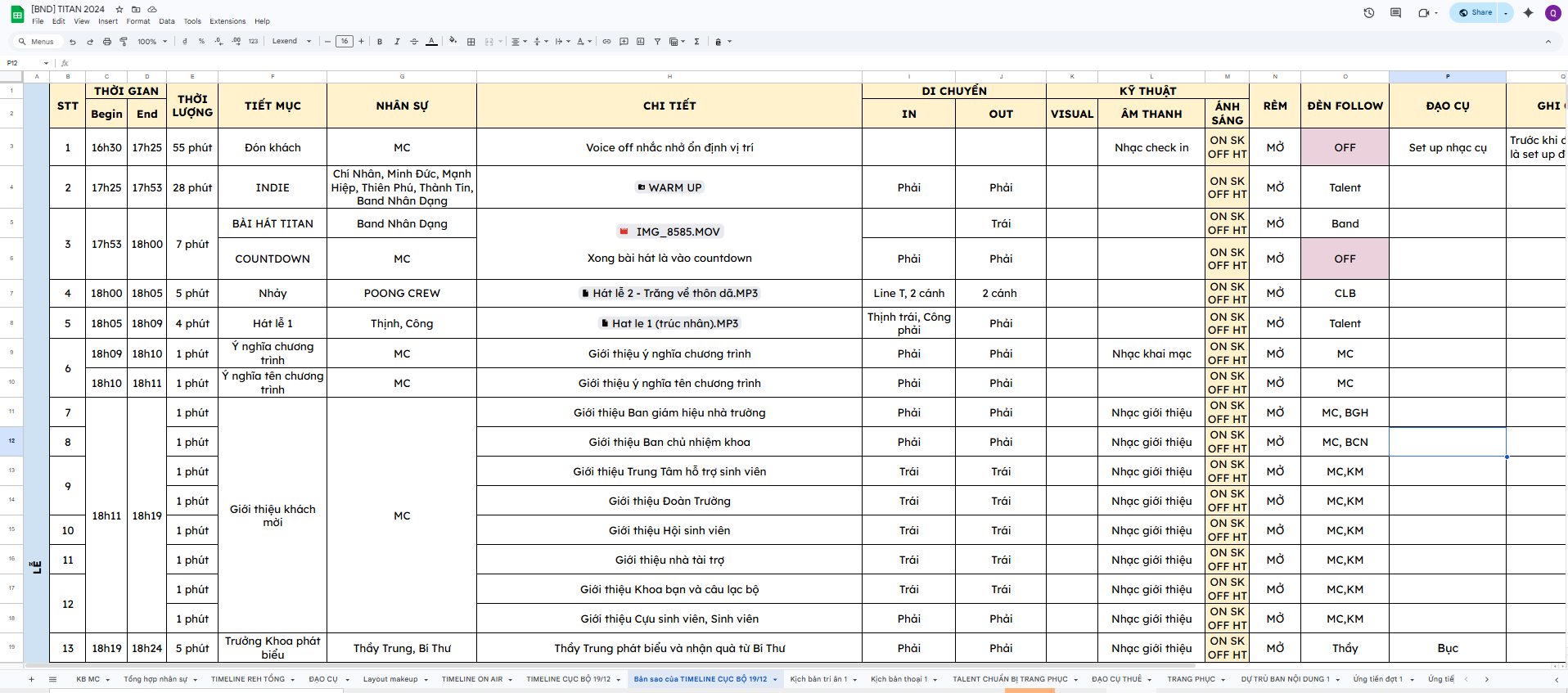Open the comments history icon
This screenshot has height=693, width=1568.
[1395, 12]
